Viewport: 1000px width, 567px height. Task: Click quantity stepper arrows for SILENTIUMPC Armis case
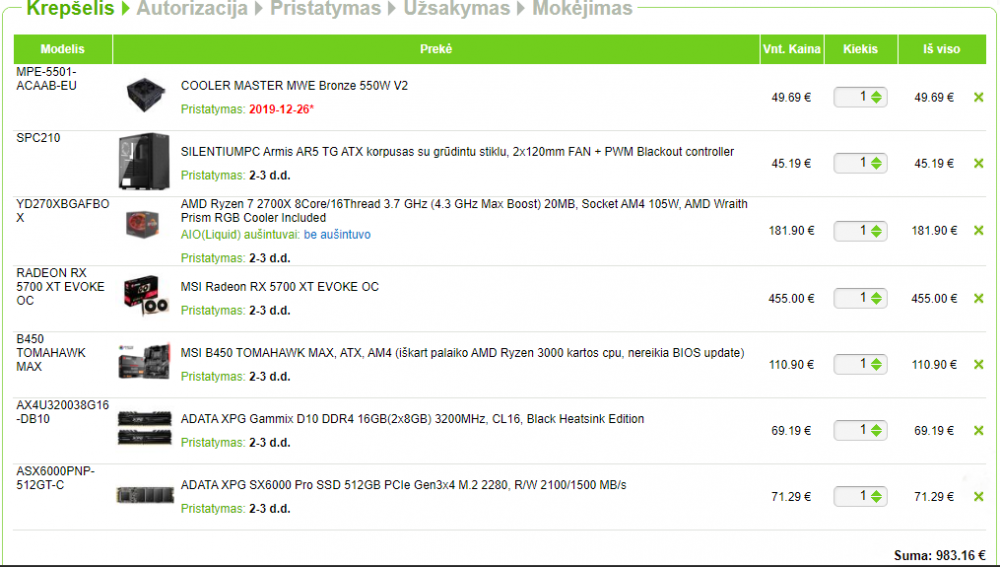(876, 163)
